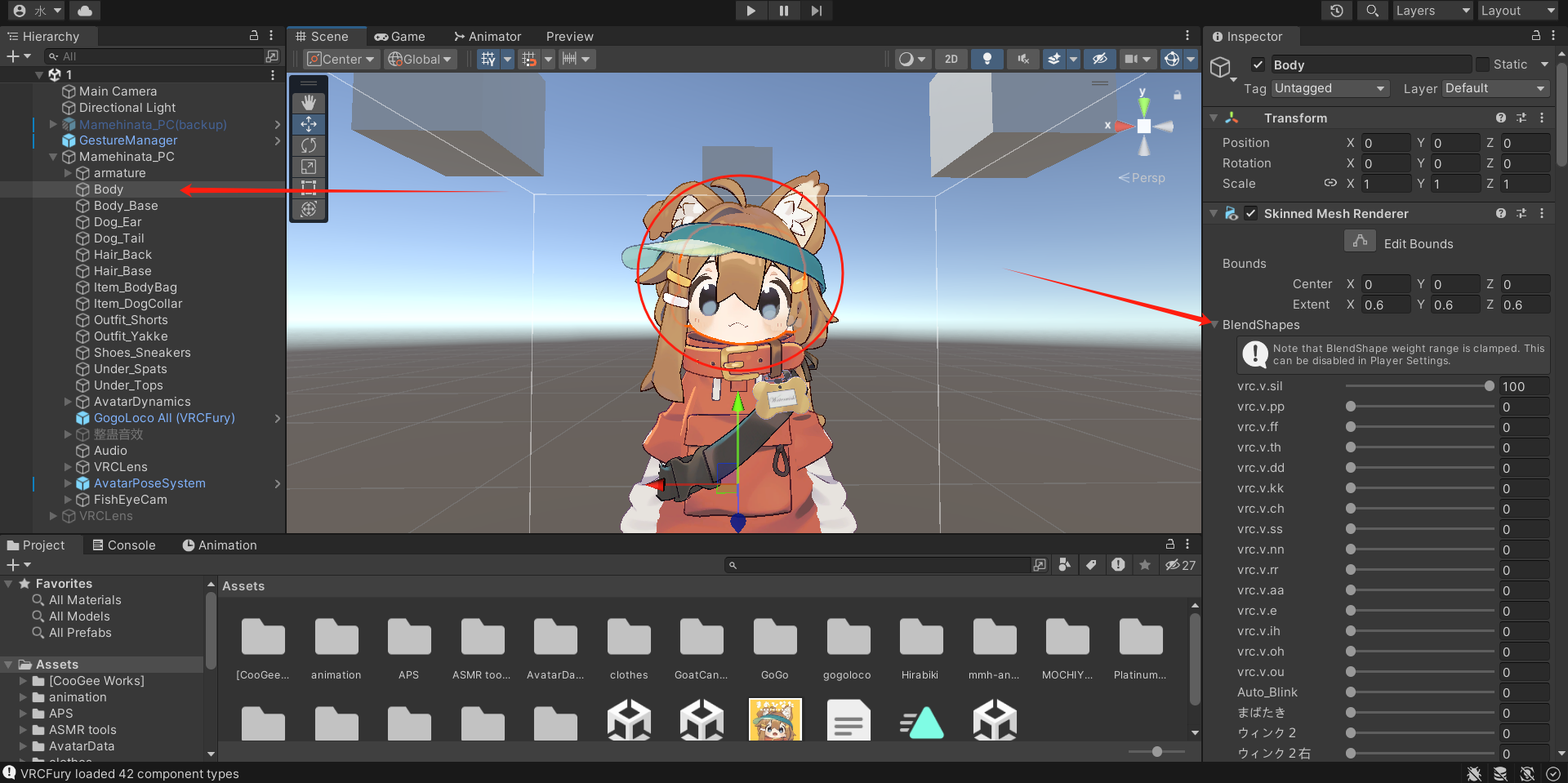The width and height of the screenshot is (1568, 783).
Task: Select Dog_Ear object in Hierarchy
Action: (x=118, y=222)
